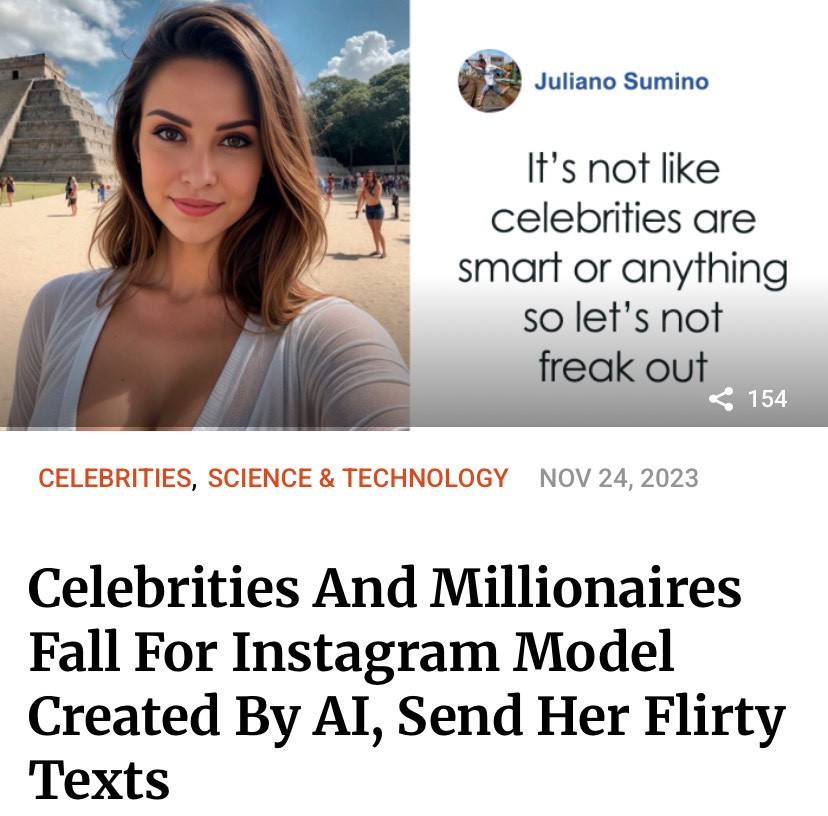Open the Juliano Sumino profile name link
Viewport: 828px width, 816px height.
point(621,81)
